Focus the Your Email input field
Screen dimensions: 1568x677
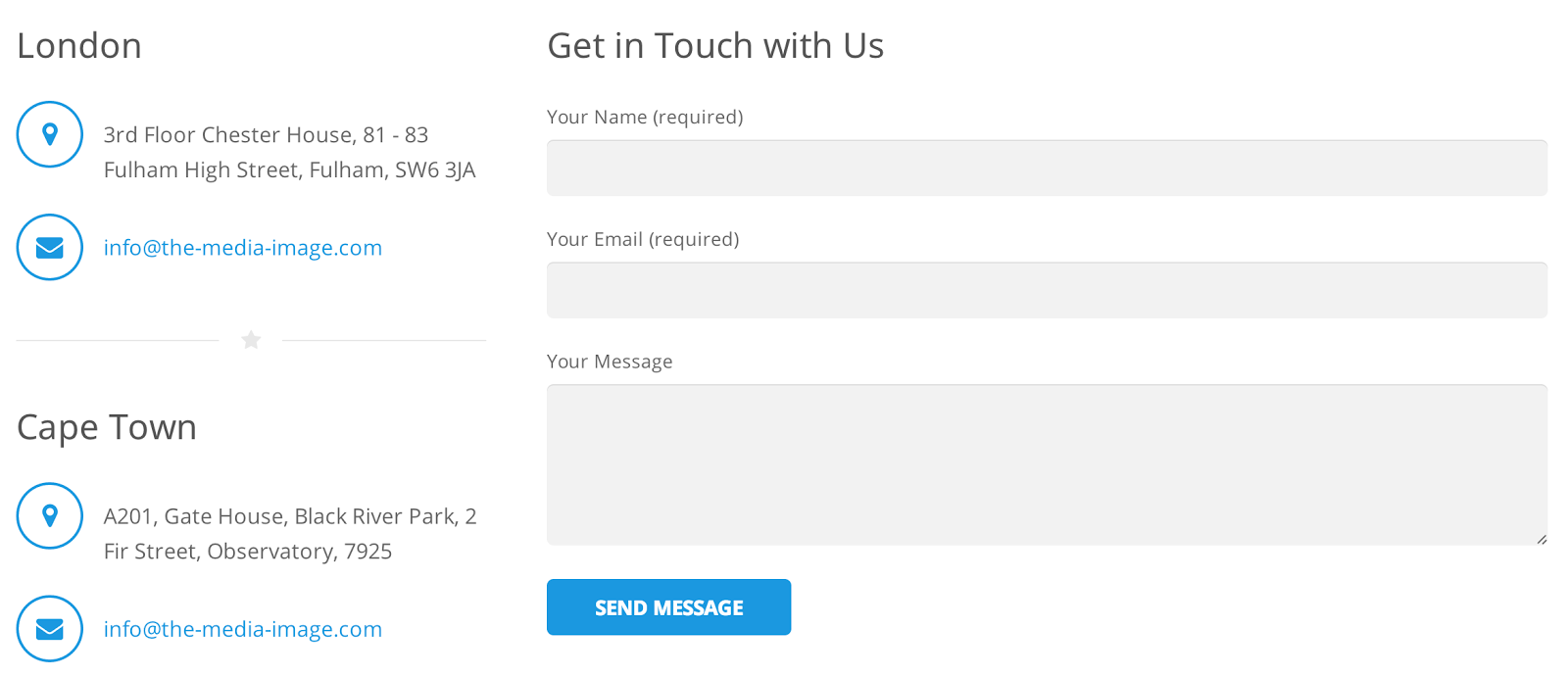pyautogui.click(x=1047, y=290)
